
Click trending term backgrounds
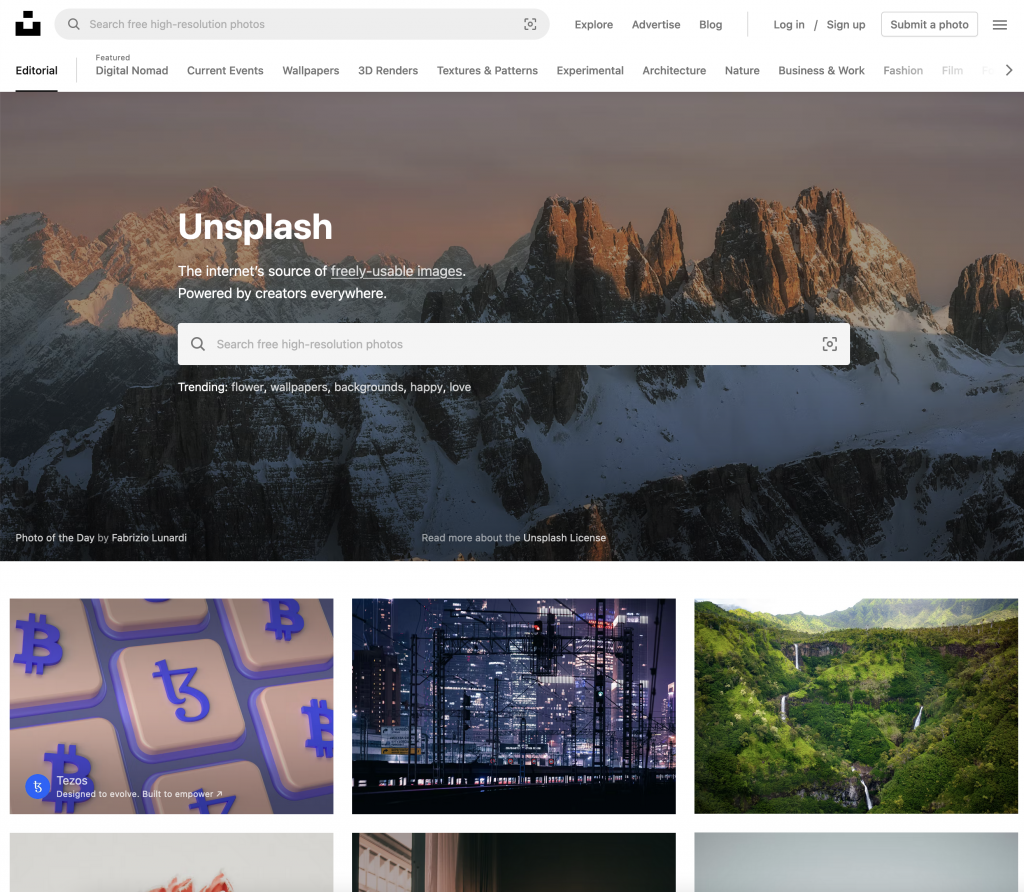tap(369, 387)
